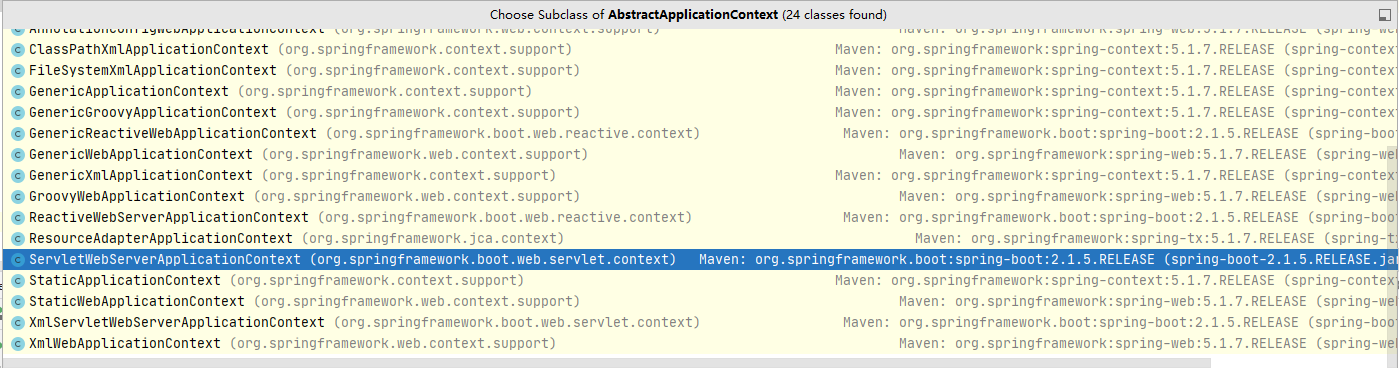Click package label in the ReactiveWebServerApplicationContext row
Screen dimensions: 1399x368
pos(505,217)
